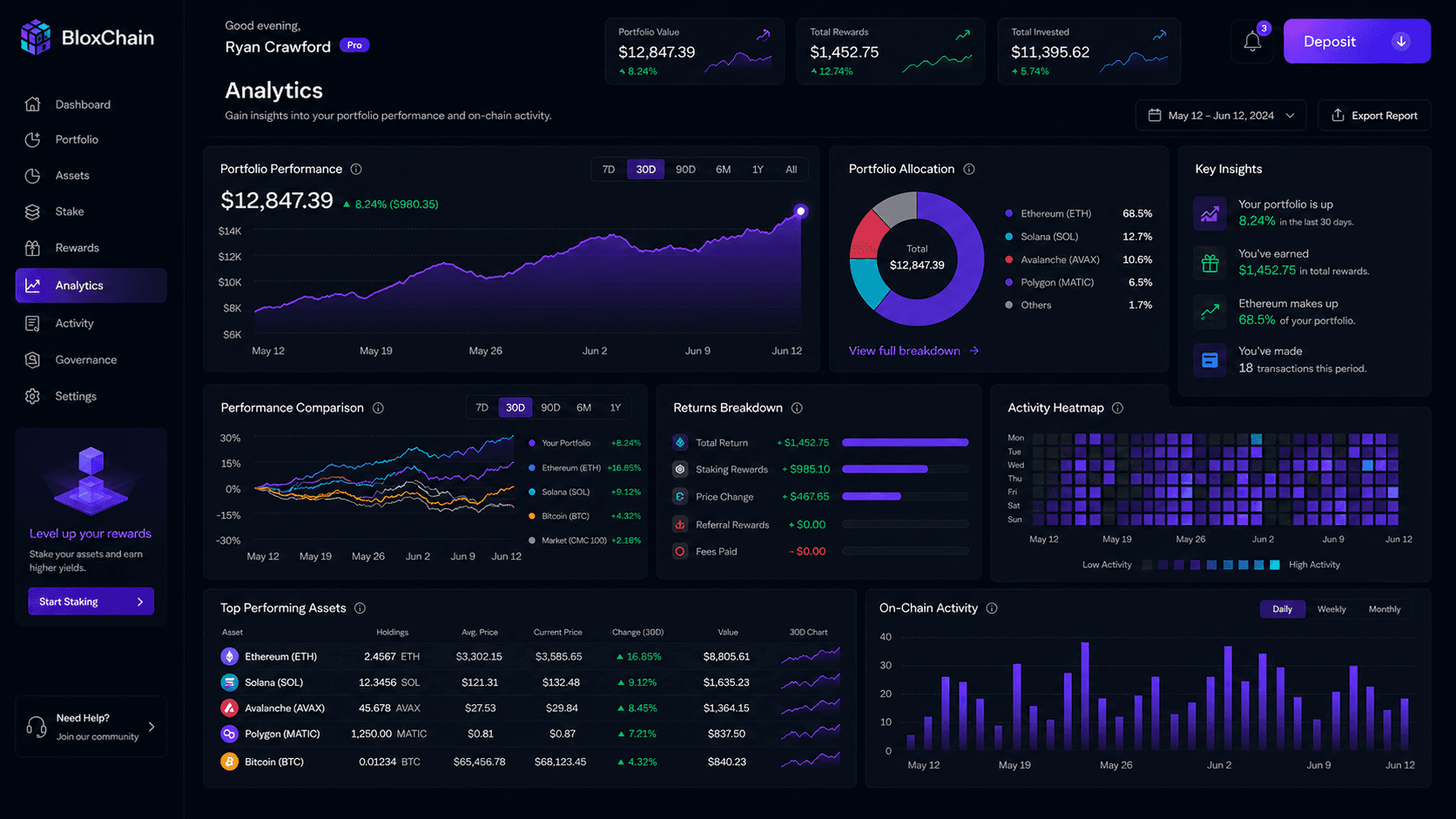The height and width of the screenshot is (819, 1456).
Task: Click the Avalanche (AVAX) allocation legend dot
Action: pos(1008,259)
